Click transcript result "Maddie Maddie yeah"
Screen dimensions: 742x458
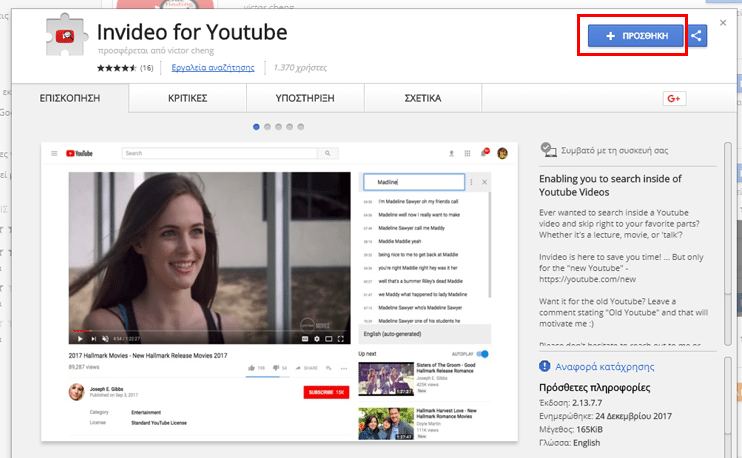(399, 241)
